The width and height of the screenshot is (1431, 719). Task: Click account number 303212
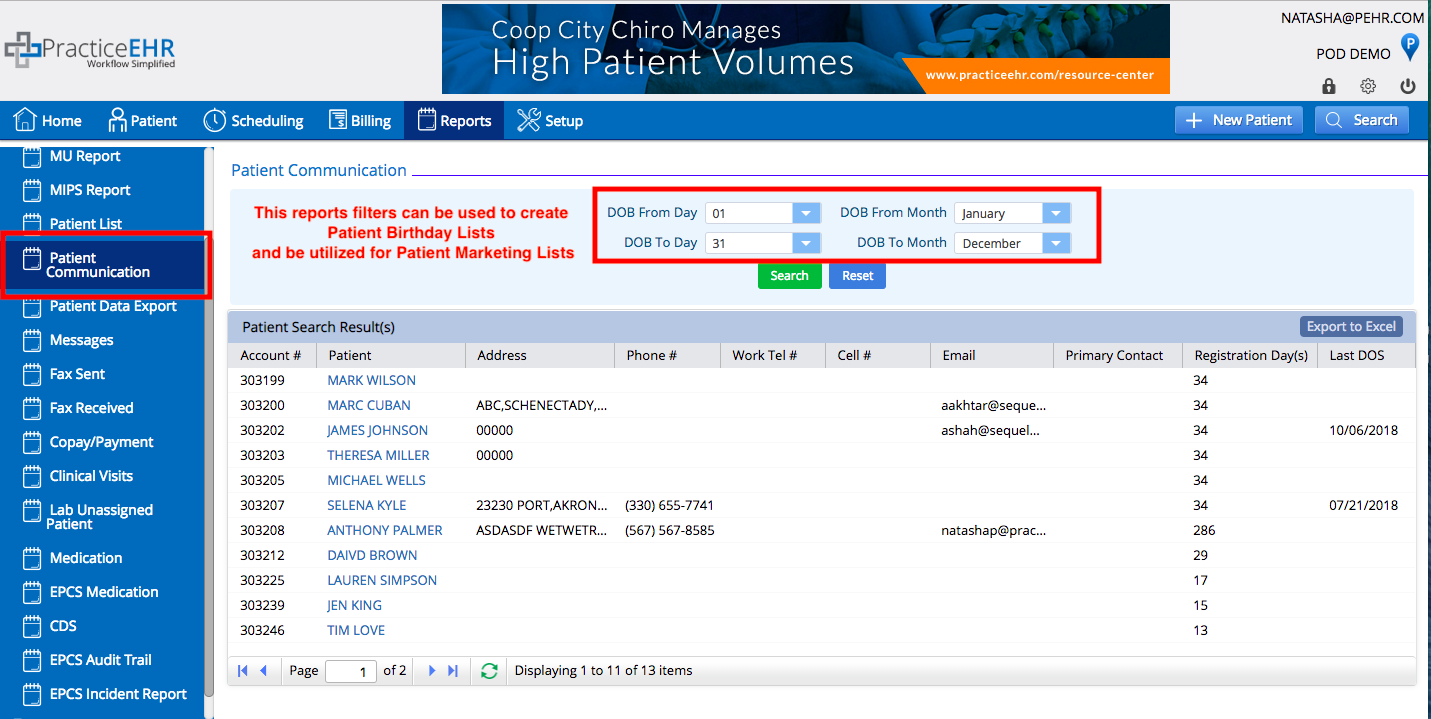click(x=262, y=555)
